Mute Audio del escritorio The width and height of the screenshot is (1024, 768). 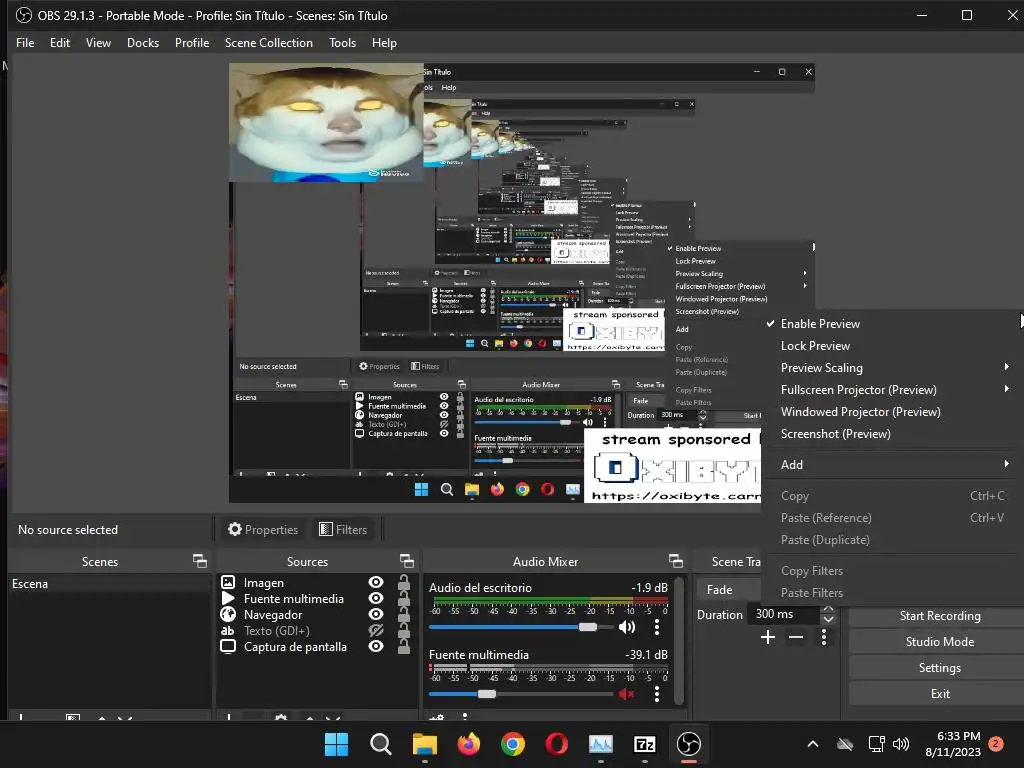click(x=627, y=627)
